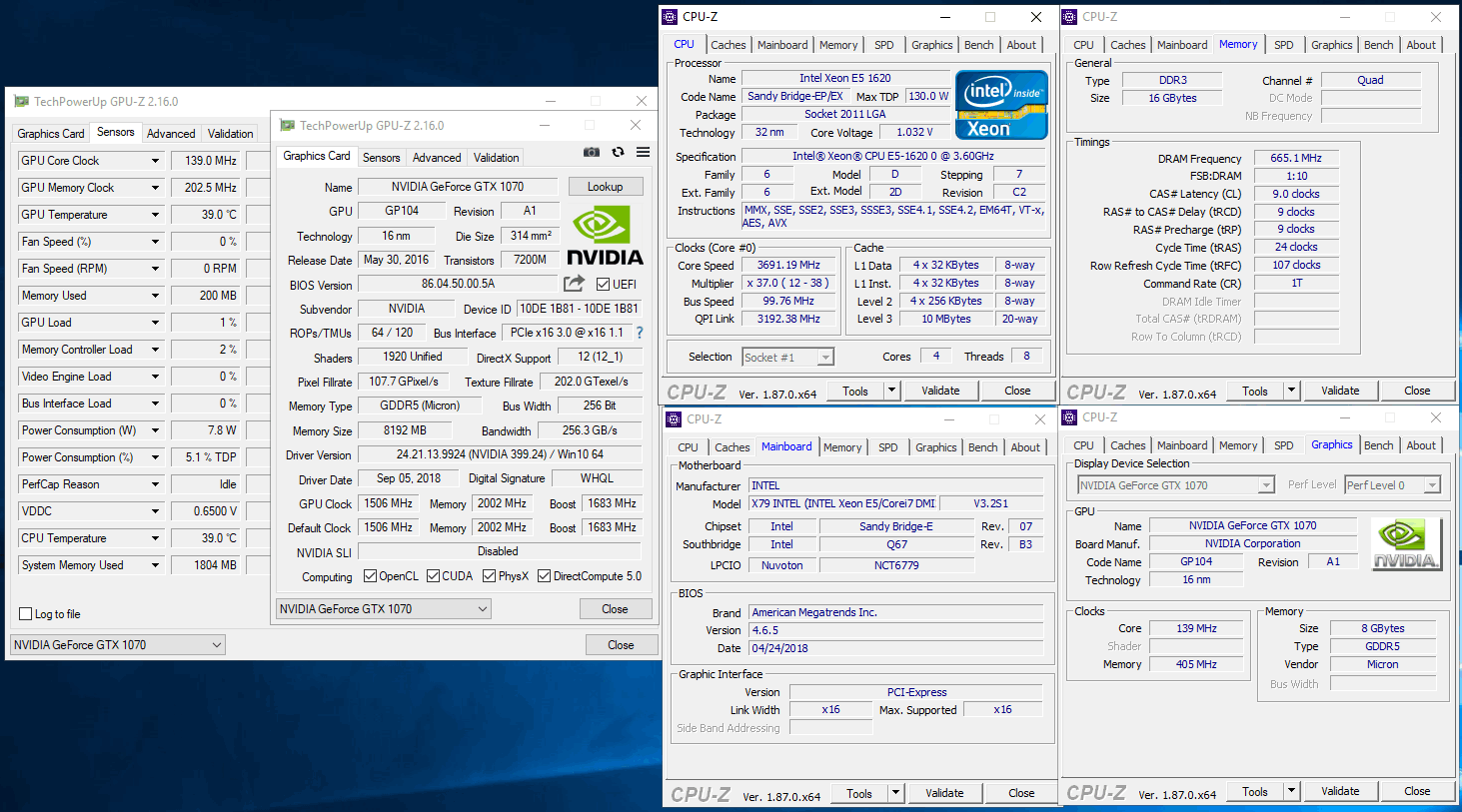Click the Device ID field 10DE 1B81
Image resolution: width=1462 pixels, height=812 pixels.
pyautogui.click(x=578, y=309)
